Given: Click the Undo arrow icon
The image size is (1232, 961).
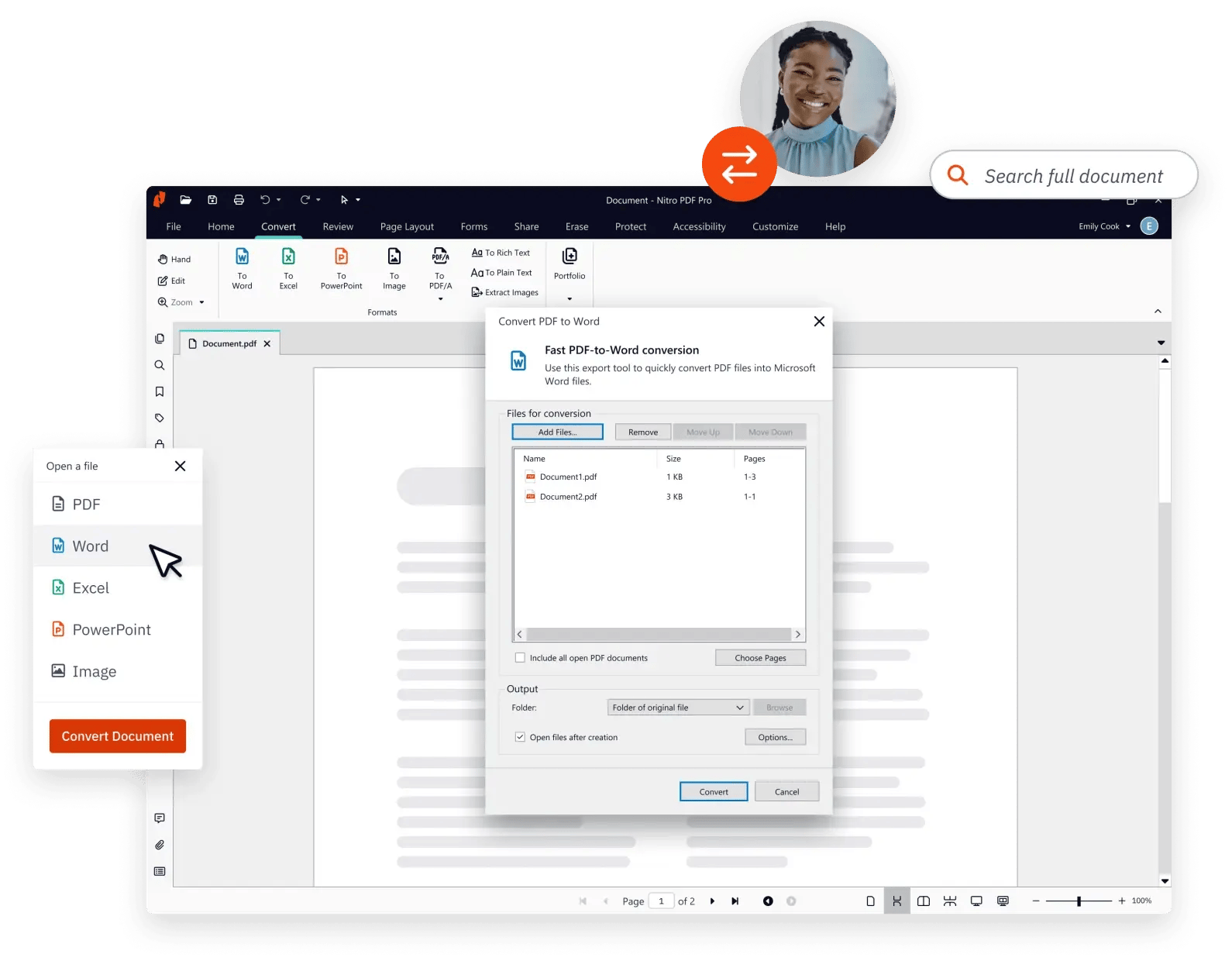Looking at the screenshot, I should (x=265, y=200).
